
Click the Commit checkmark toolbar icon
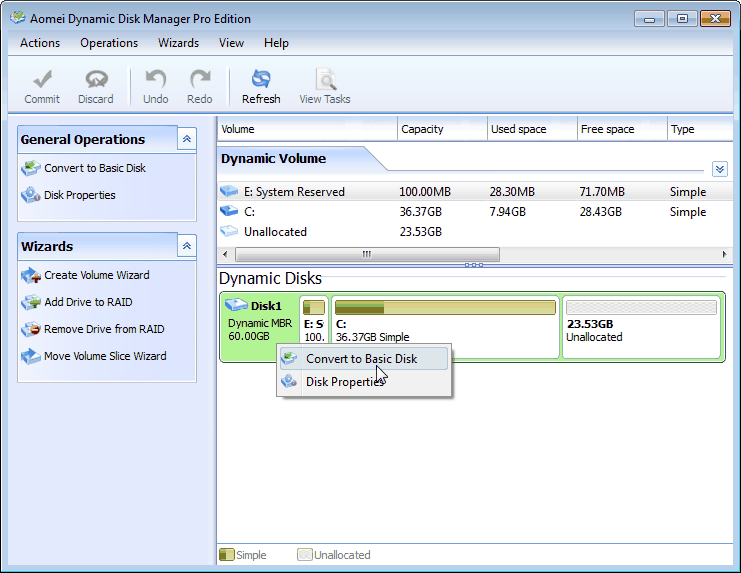[x=43, y=79]
